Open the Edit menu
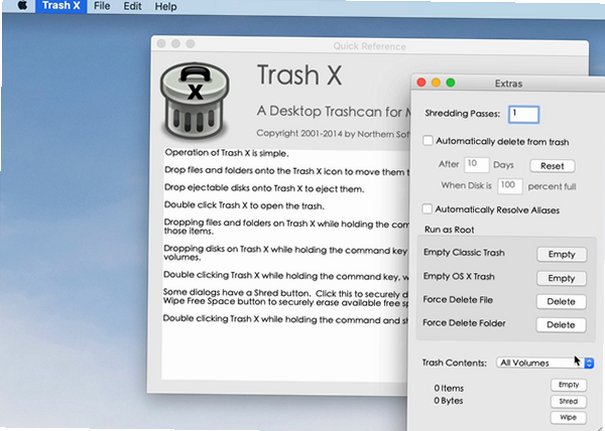 click(132, 6)
